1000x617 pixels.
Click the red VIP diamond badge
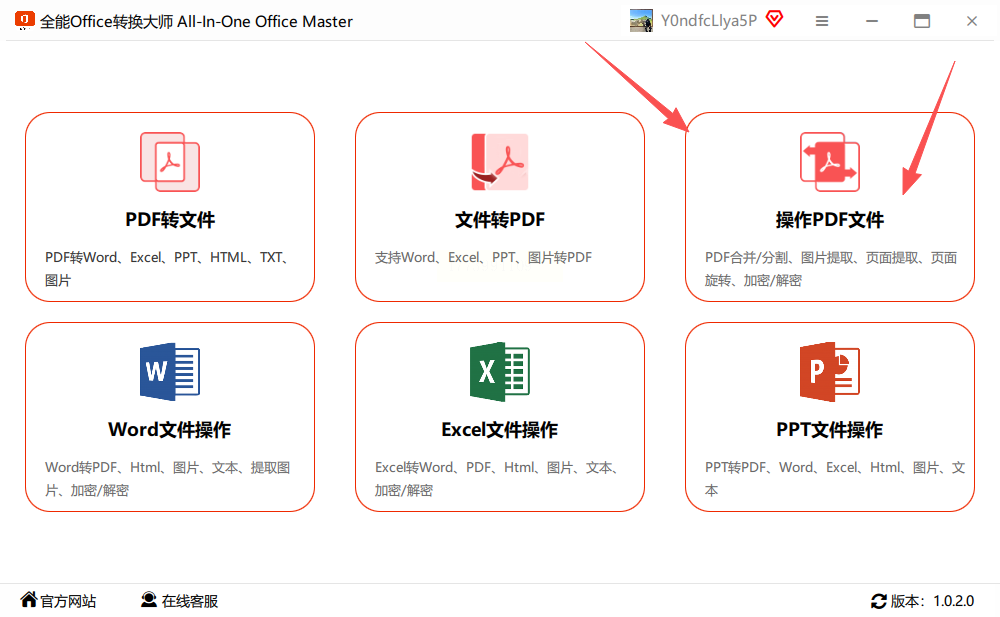pyautogui.click(x=775, y=19)
